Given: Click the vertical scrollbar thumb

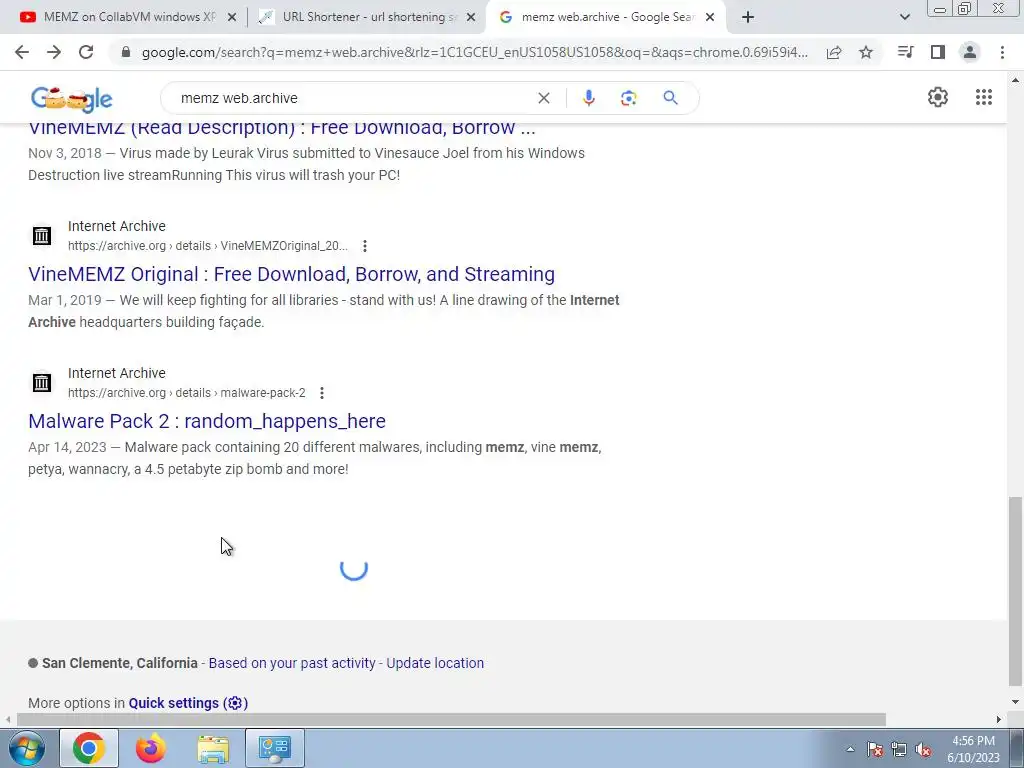Looking at the screenshot, I should (x=1015, y=592).
